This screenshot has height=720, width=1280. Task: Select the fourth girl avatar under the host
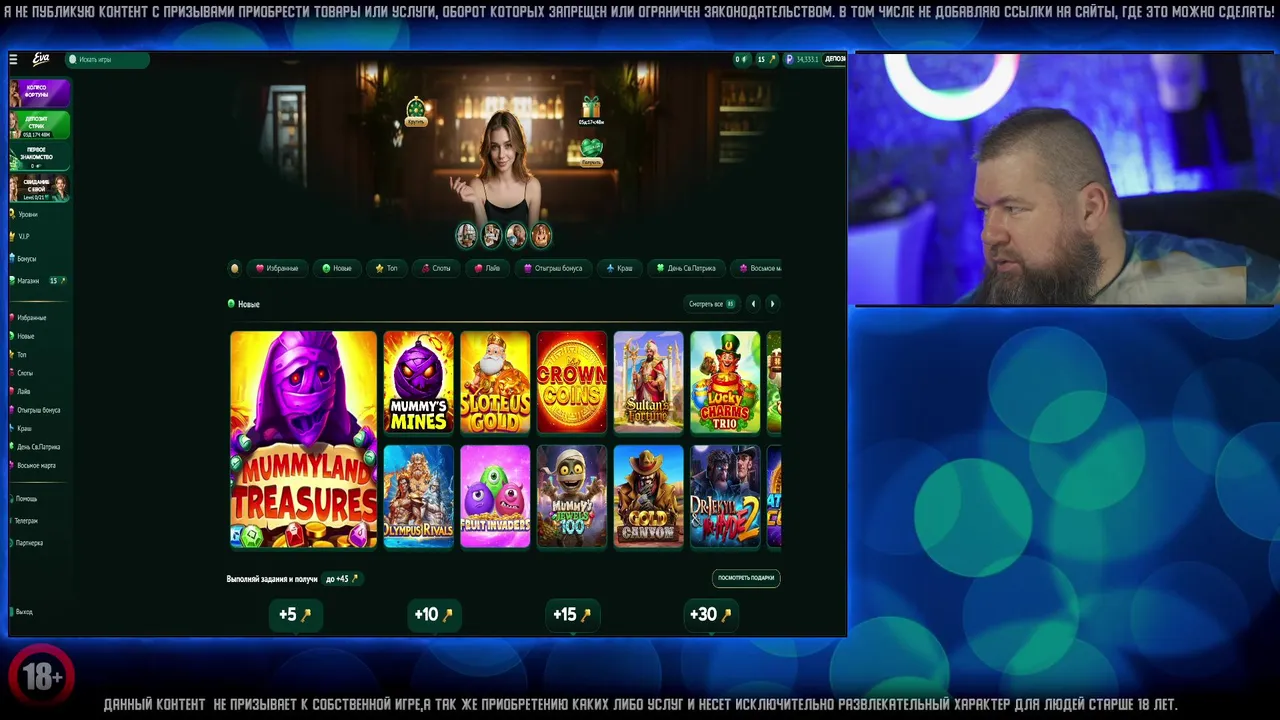[x=541, y=235]
